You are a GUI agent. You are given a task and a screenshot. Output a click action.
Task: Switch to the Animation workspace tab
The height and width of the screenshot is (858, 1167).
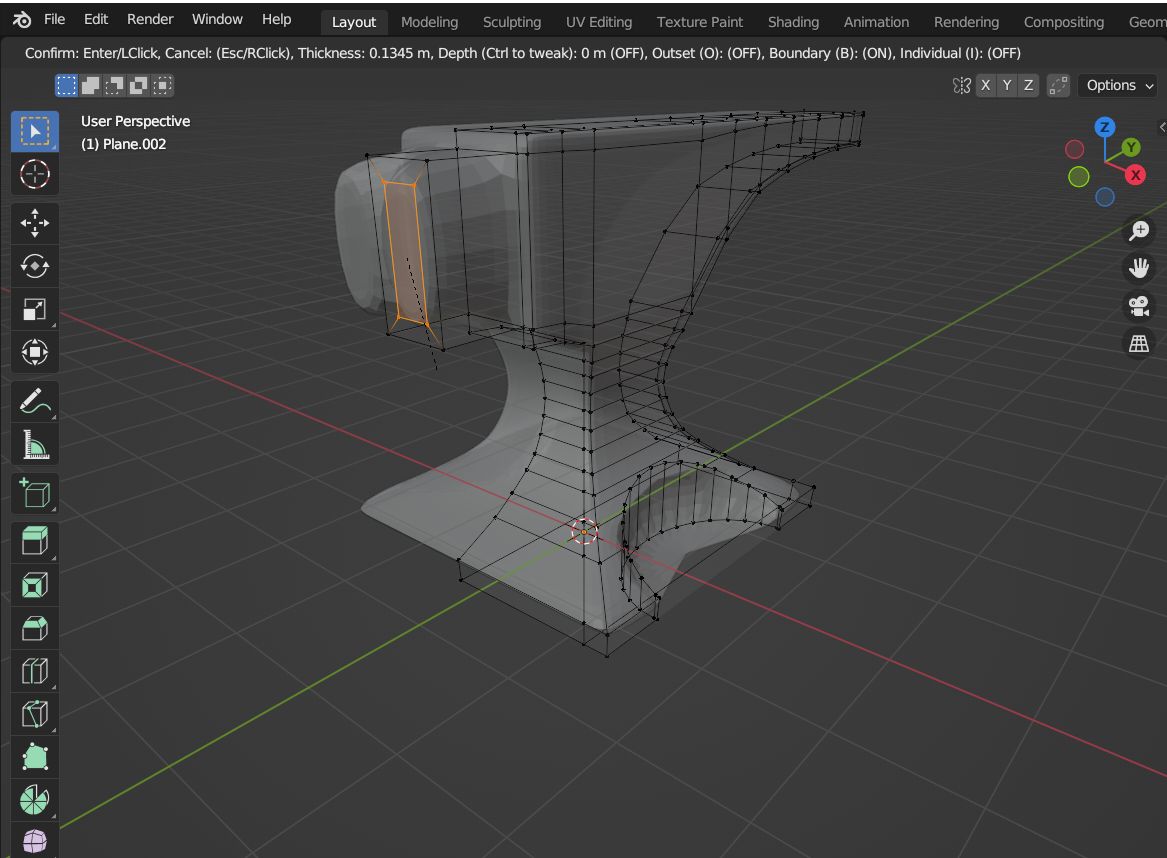(x=876, y=22)
